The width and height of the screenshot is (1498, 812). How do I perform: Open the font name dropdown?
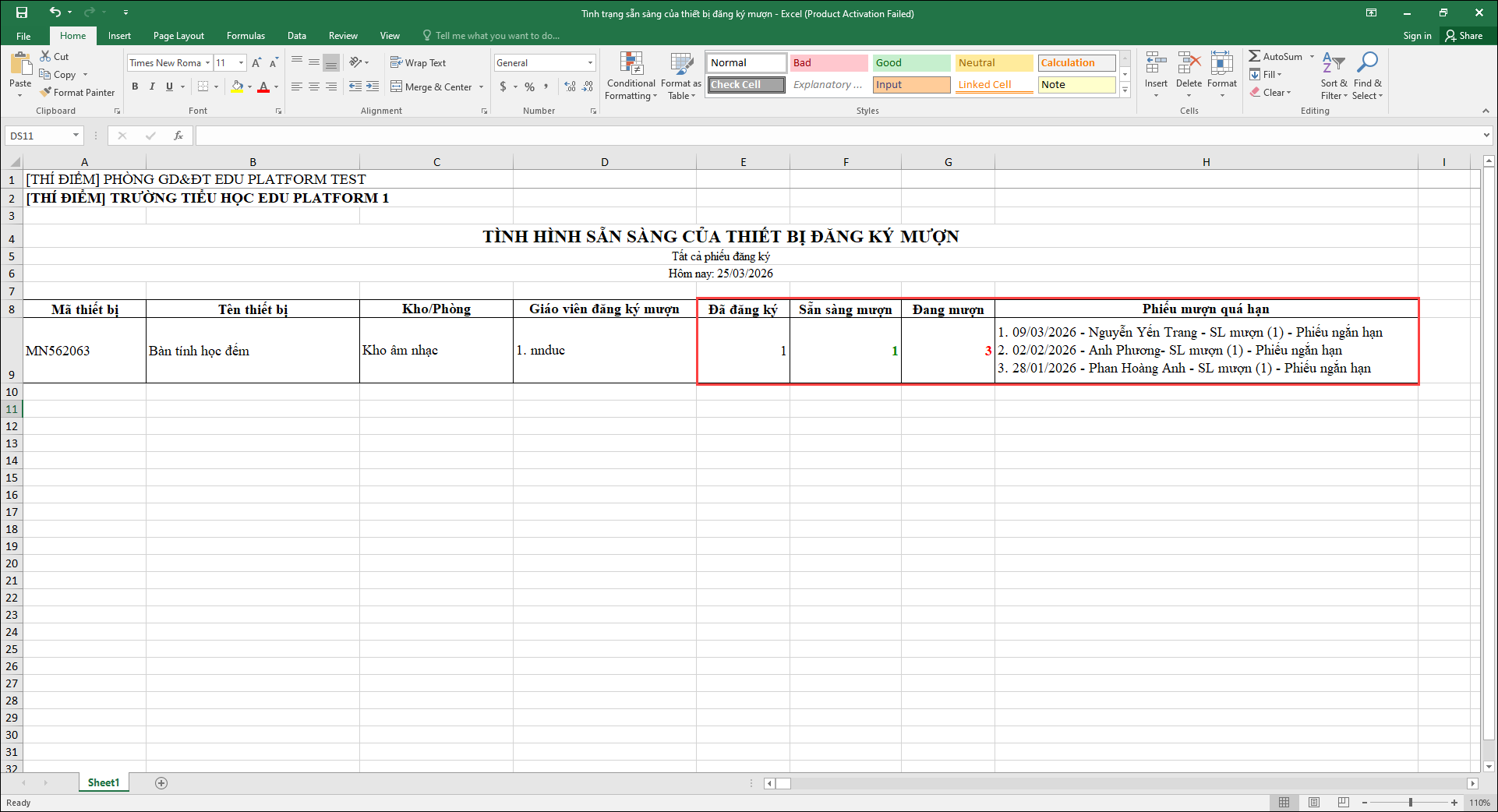[x=208, y=63]
